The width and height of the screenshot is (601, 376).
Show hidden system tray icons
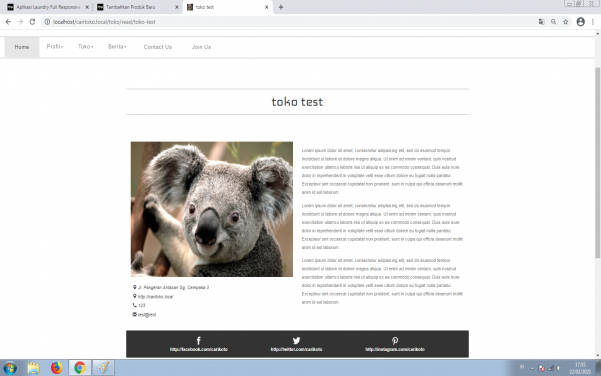[532, 368]
